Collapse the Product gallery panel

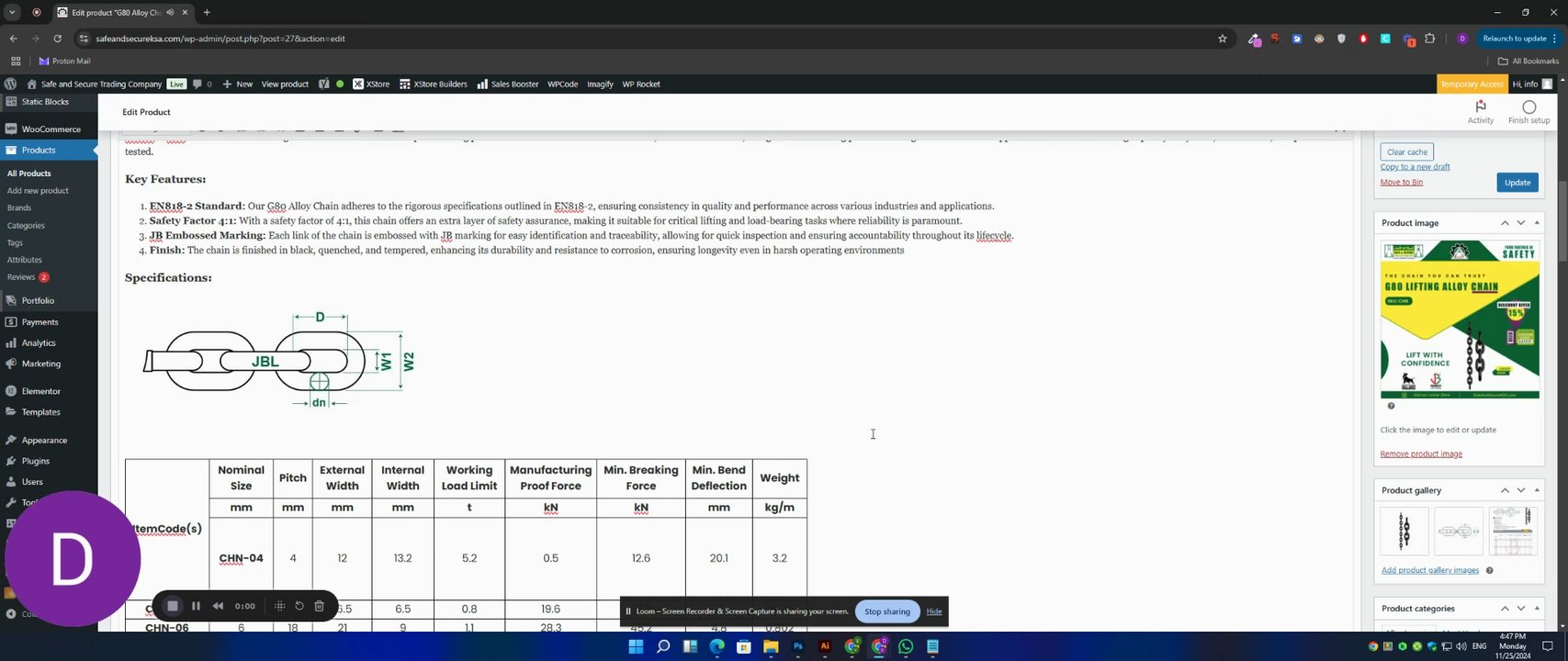tap(1537, 490)
